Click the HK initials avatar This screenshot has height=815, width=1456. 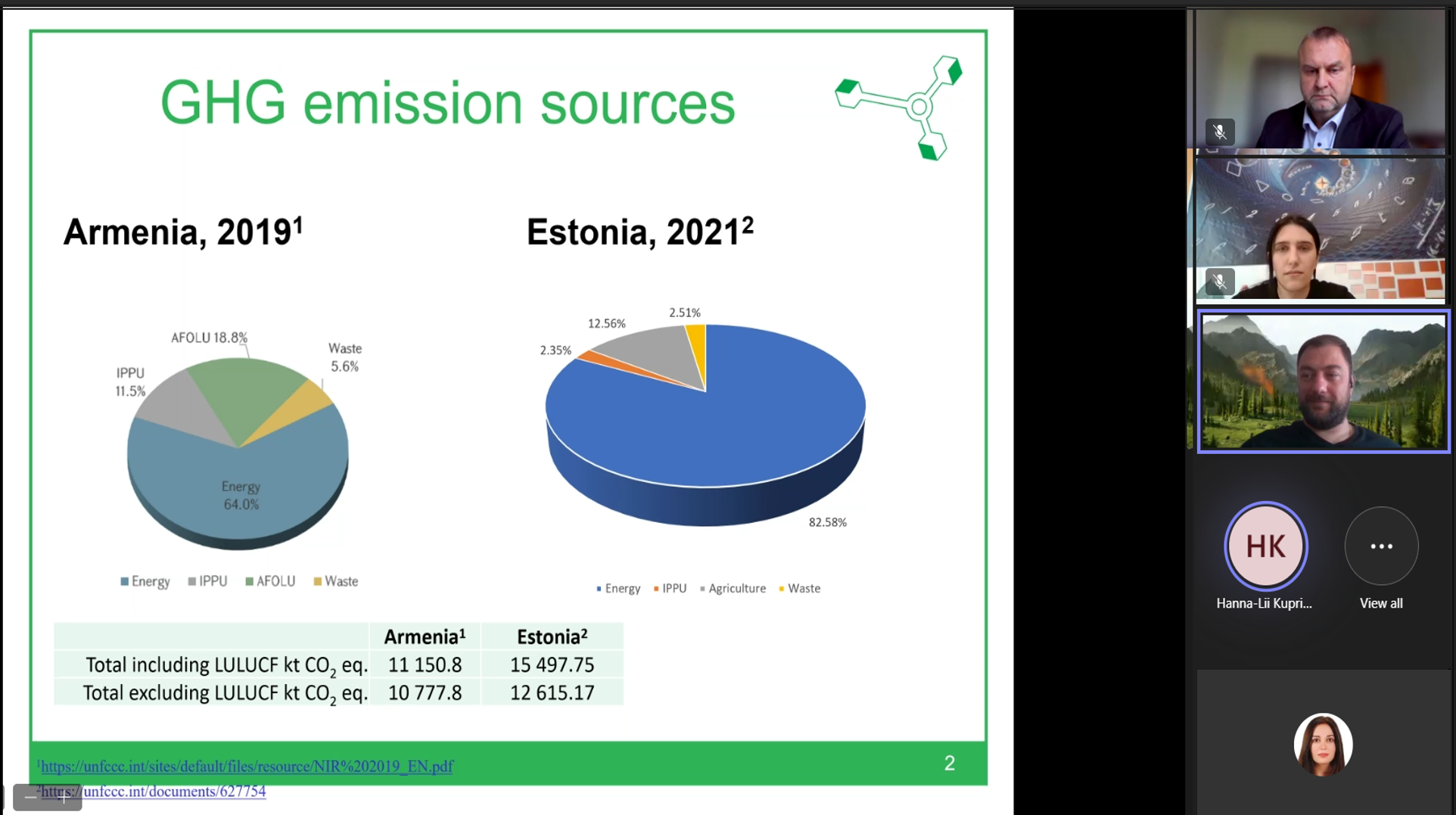1265,546
